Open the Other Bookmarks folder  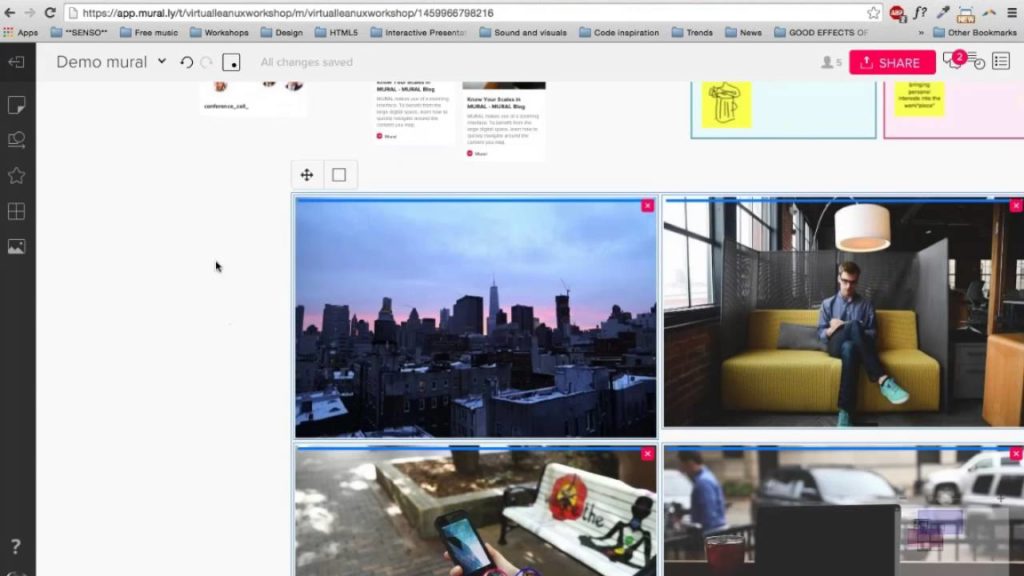click(977, 32)
